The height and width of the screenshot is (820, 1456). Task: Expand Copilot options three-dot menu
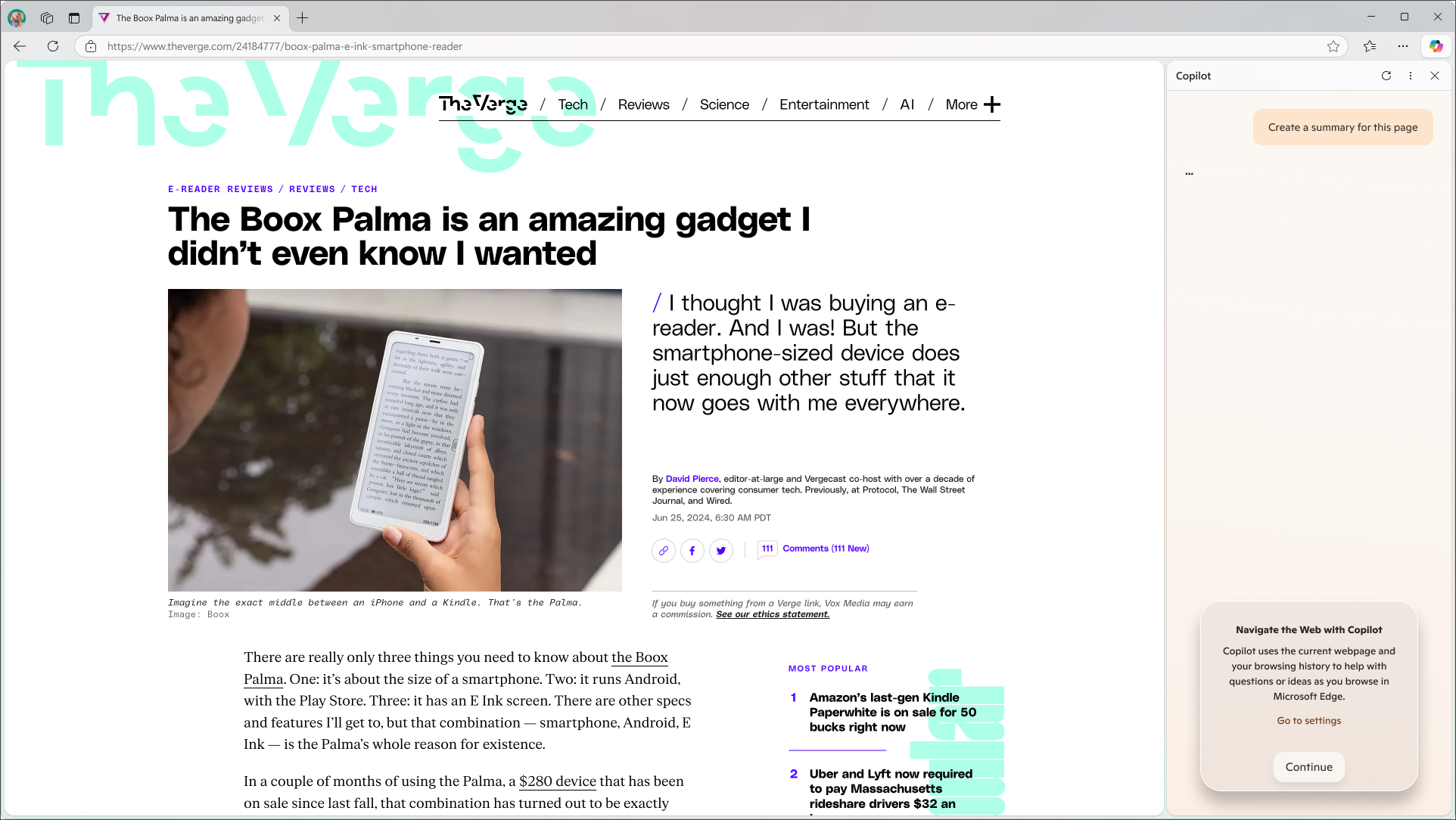[x=1411, y=75]
